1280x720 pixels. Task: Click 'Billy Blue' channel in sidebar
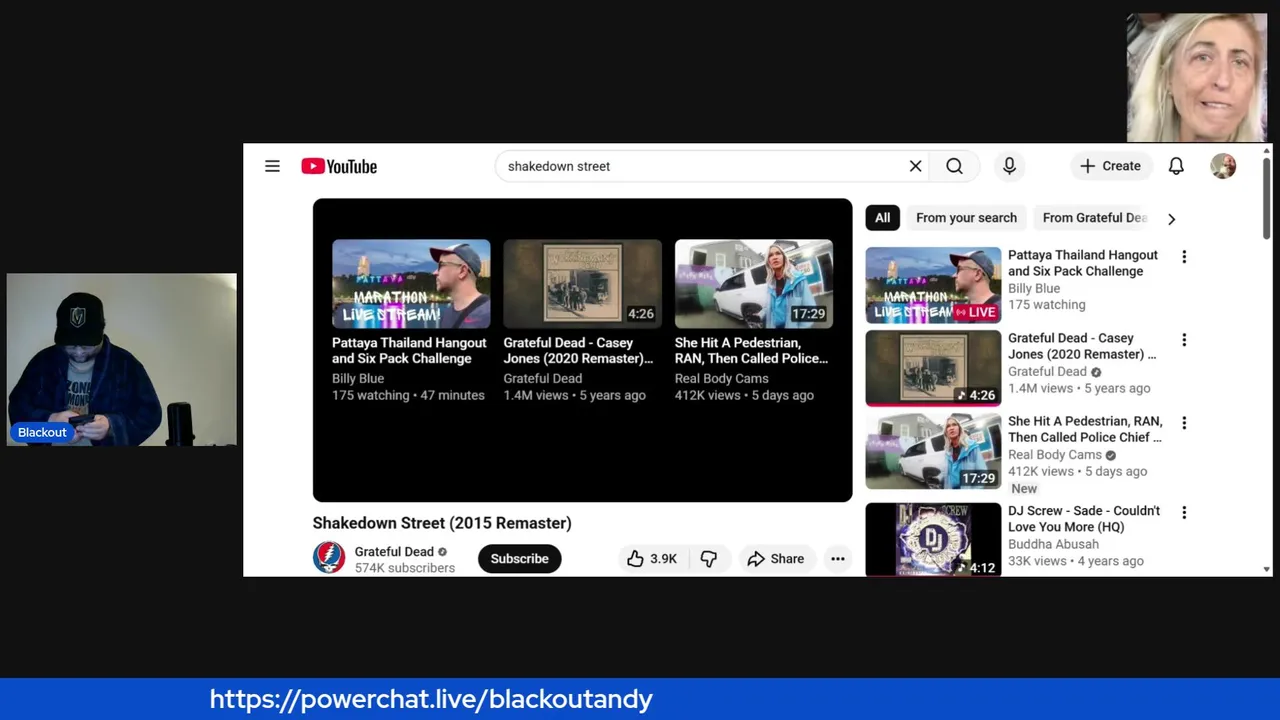1034,288
